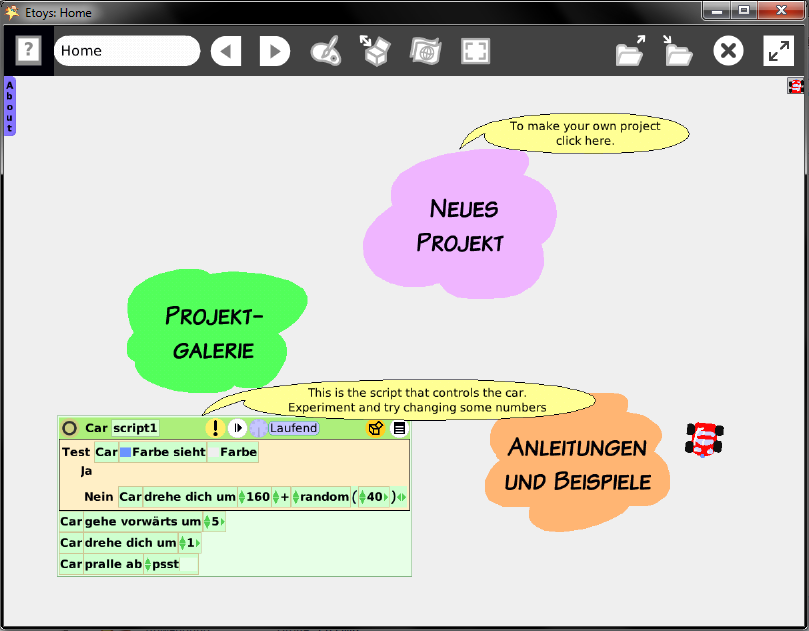Click the language globe flag icon
This screenshot has width=809, height=631.
(425, 51)
